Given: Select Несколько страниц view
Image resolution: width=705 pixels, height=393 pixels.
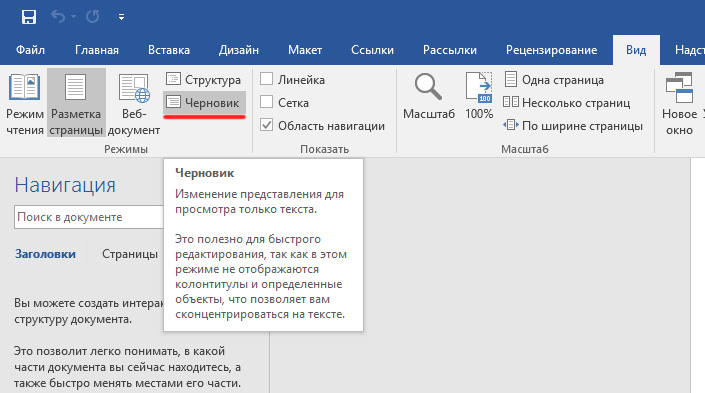Looking at the screenshot, I should point(567,103).
